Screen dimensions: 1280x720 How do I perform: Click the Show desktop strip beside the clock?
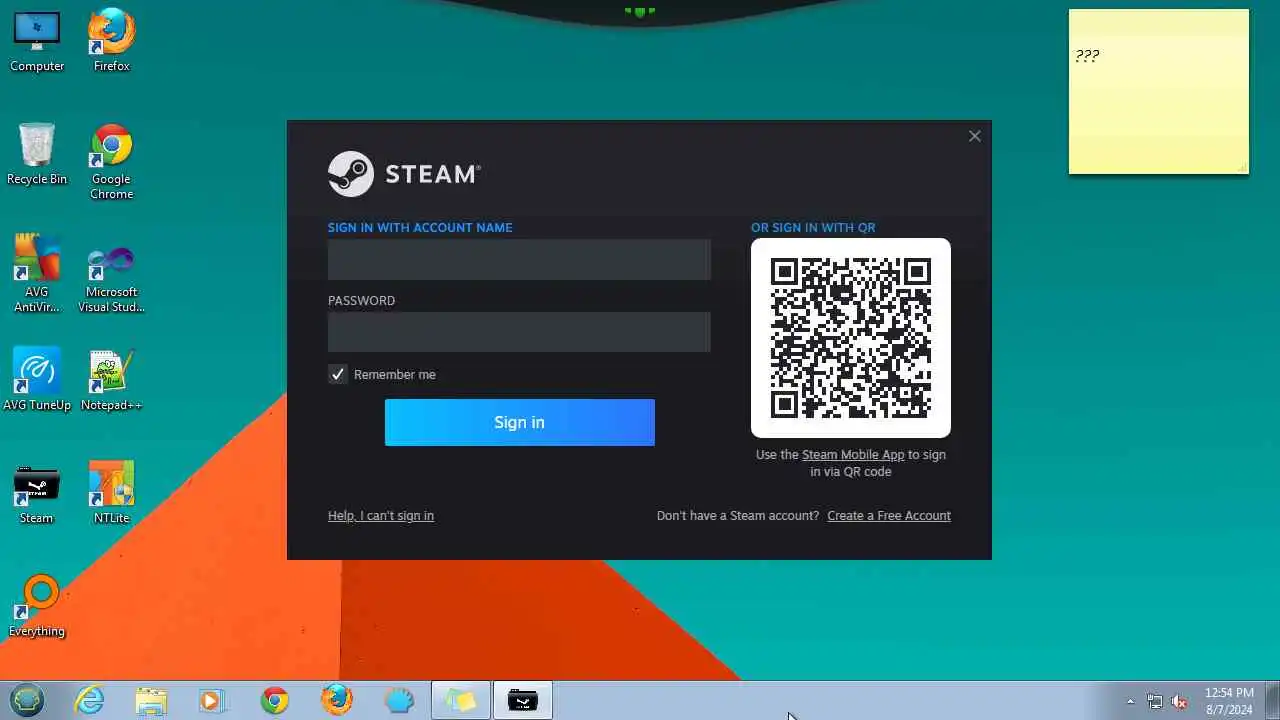click(x=1272, y=701)
